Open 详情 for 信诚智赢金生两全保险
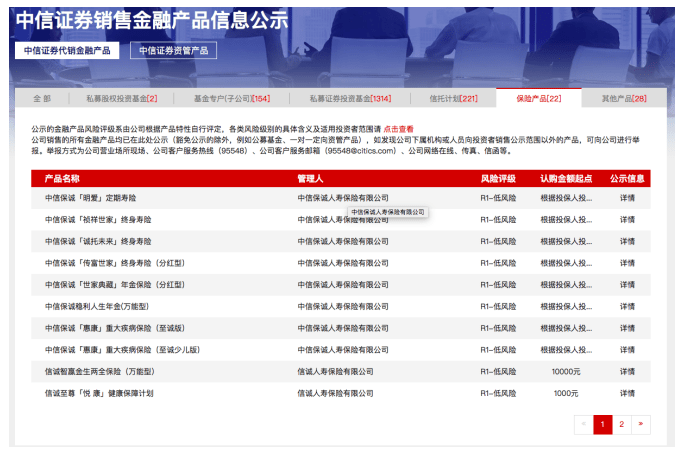Viewport: 681px width, 461px height. [627, 372]
